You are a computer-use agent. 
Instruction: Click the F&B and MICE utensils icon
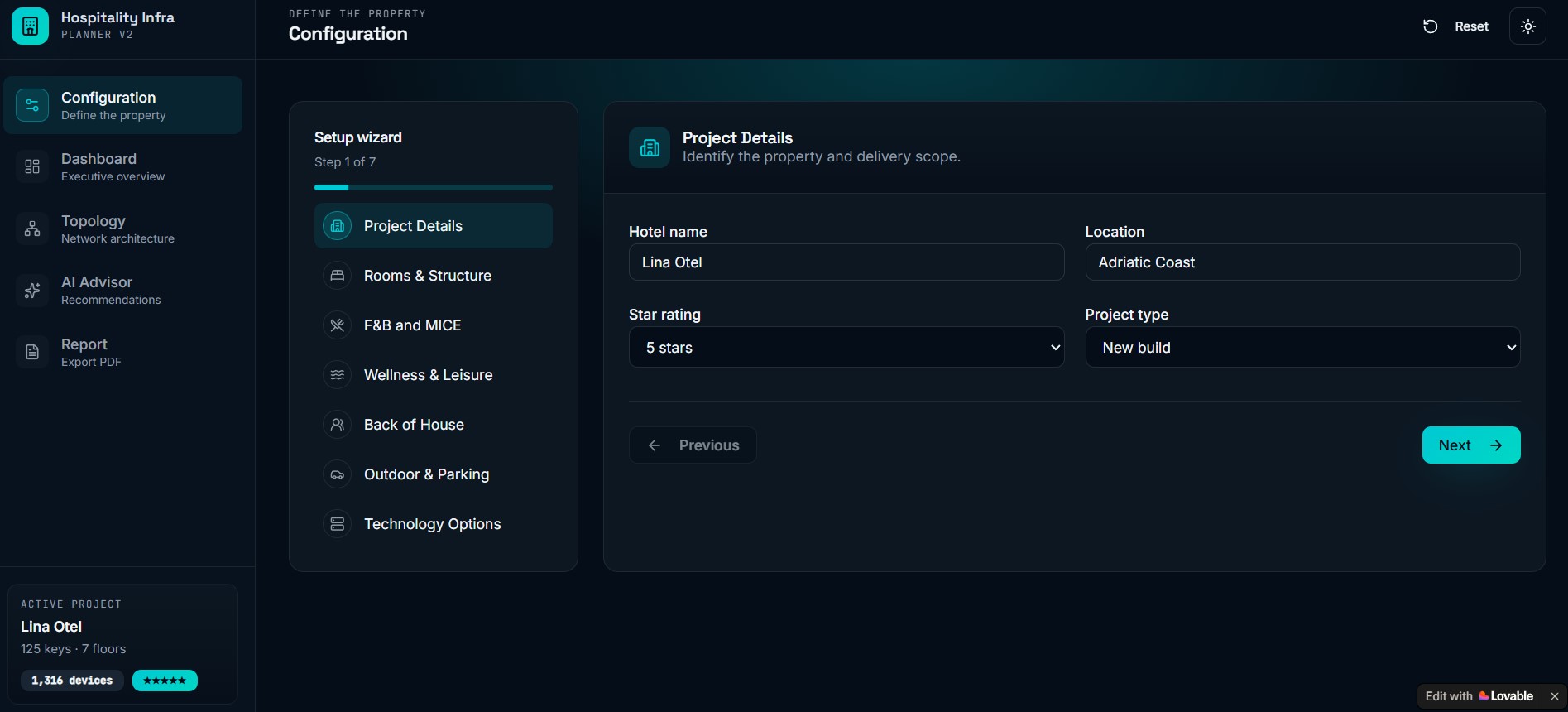337,325
